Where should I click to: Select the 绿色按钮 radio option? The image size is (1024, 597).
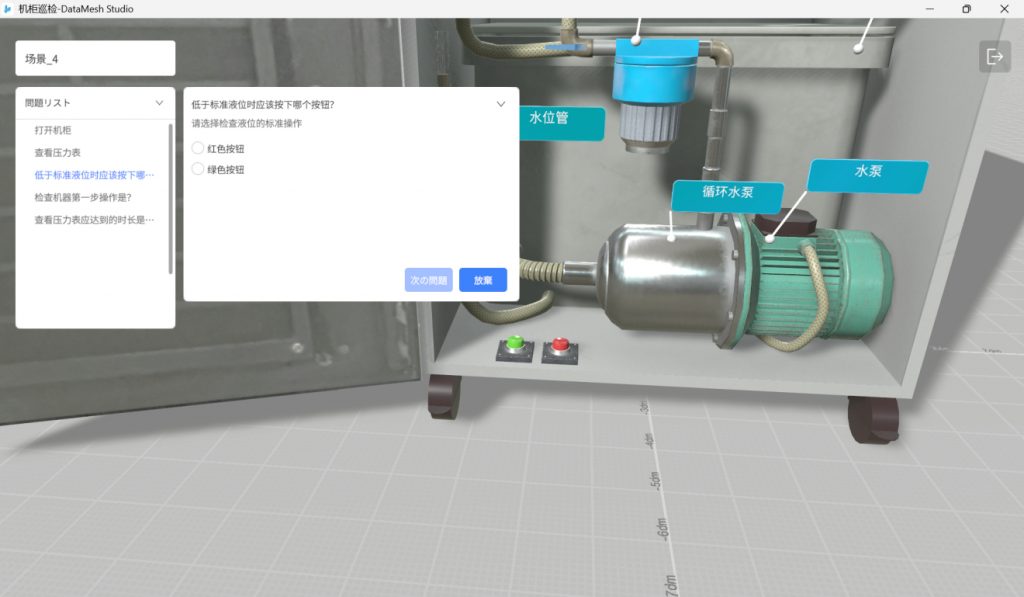pyautogui.click(x=198, y=170)
